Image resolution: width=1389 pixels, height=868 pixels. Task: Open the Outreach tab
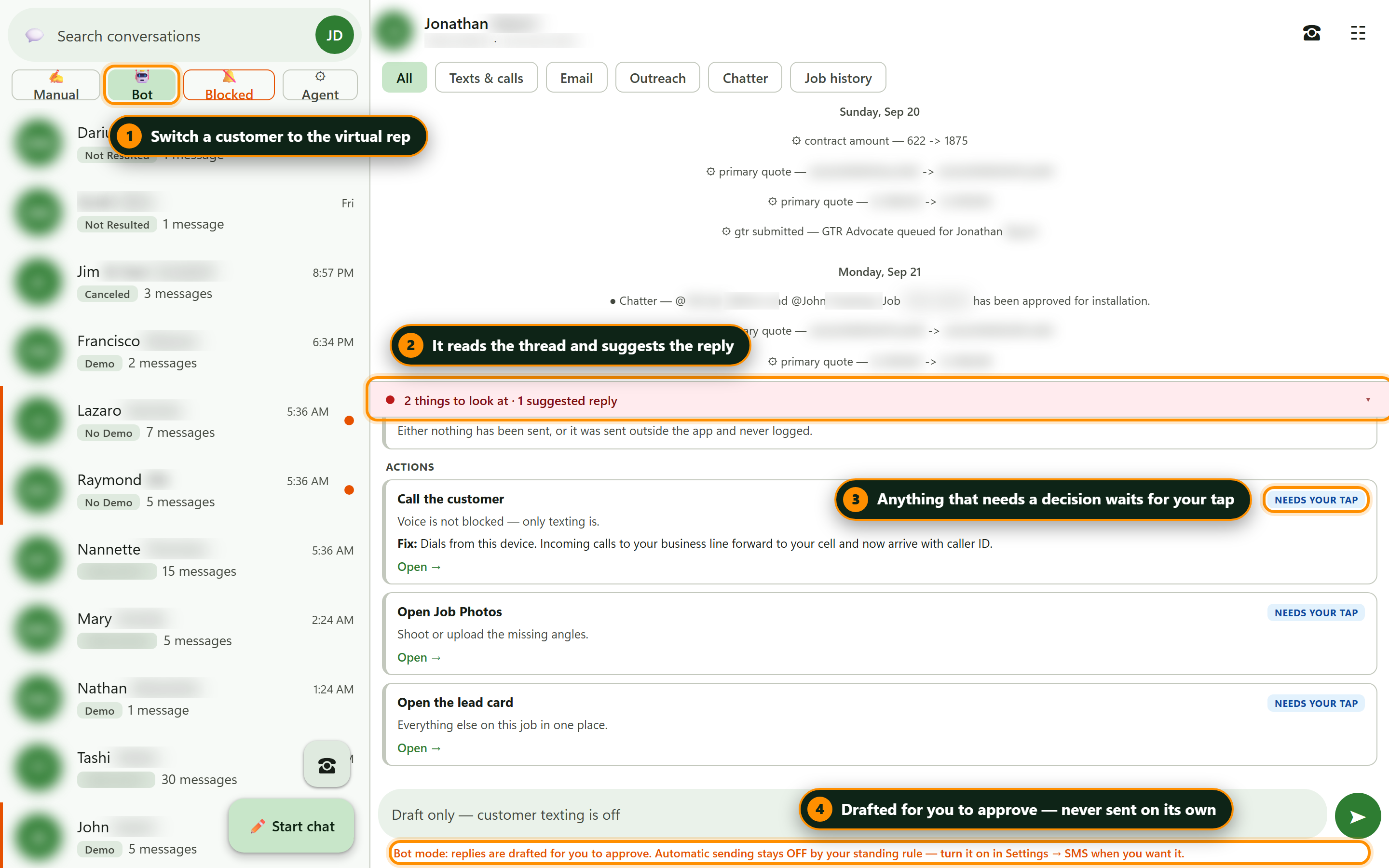coord(657,78)
